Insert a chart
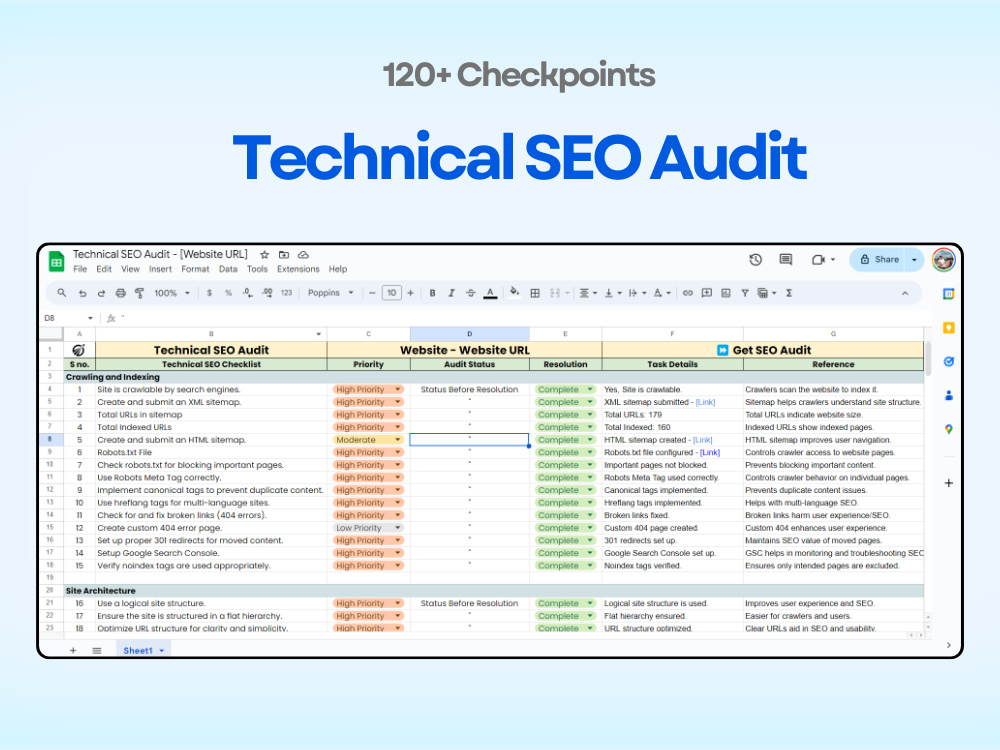Screen dimensions: 1000x750 click(x=726, y=293)
